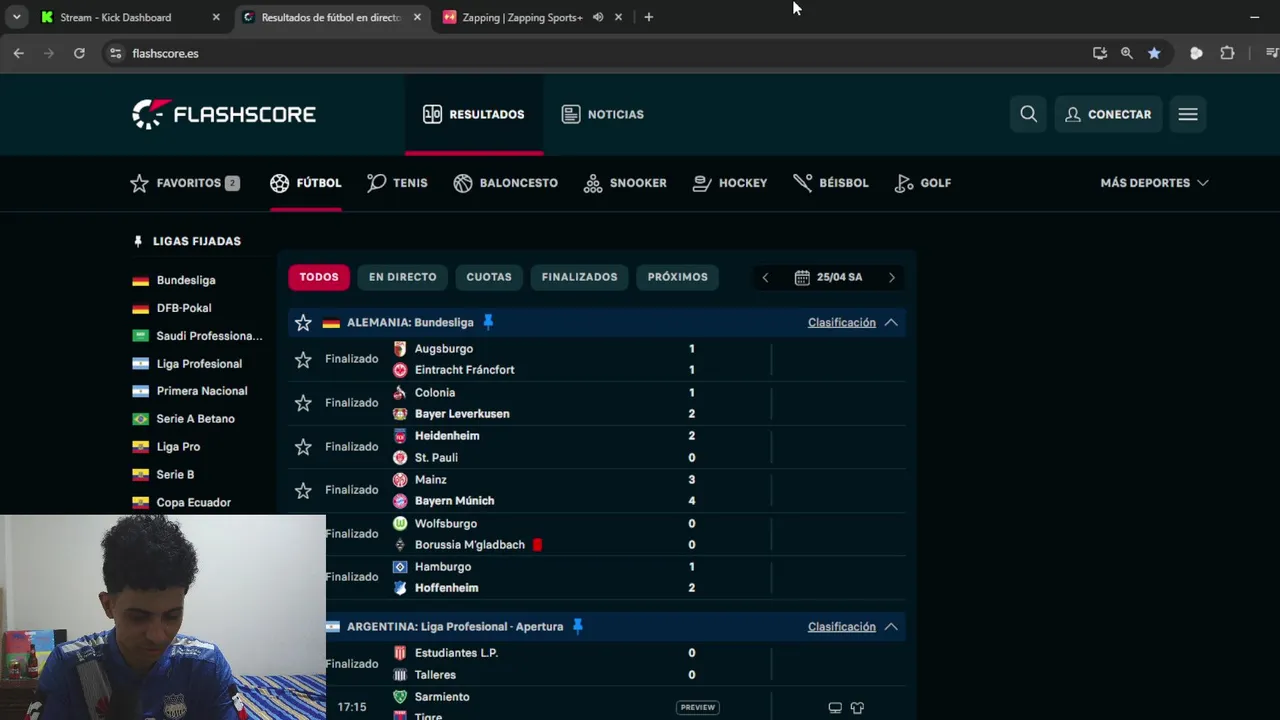Image resolution: width=1280 pixels, height=720 pixels.
Task: Click the shirt icon on Sarmiento match row
Action: [857, 708]
